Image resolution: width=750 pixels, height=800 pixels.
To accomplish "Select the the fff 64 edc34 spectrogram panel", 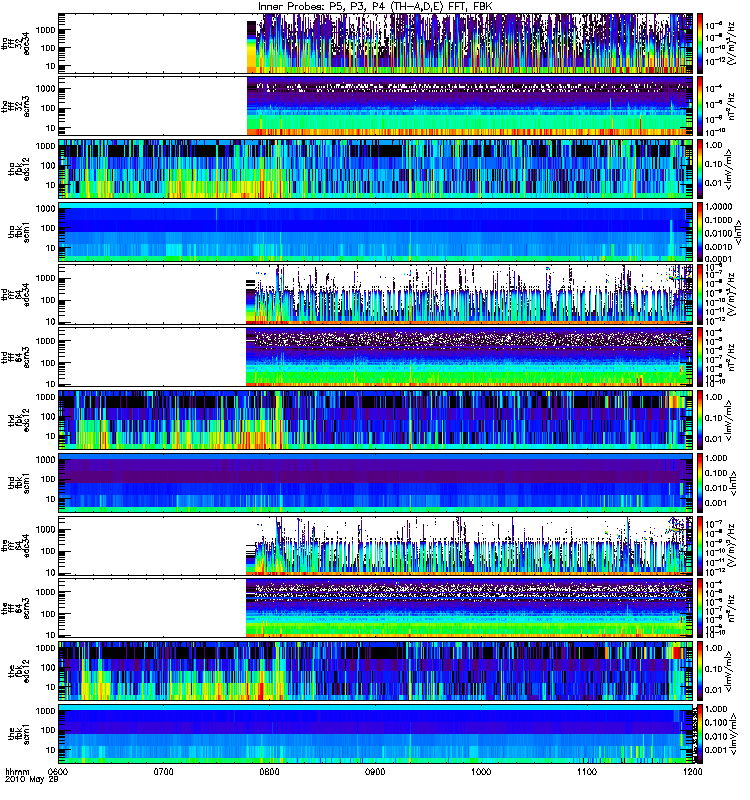I will 376,546.
